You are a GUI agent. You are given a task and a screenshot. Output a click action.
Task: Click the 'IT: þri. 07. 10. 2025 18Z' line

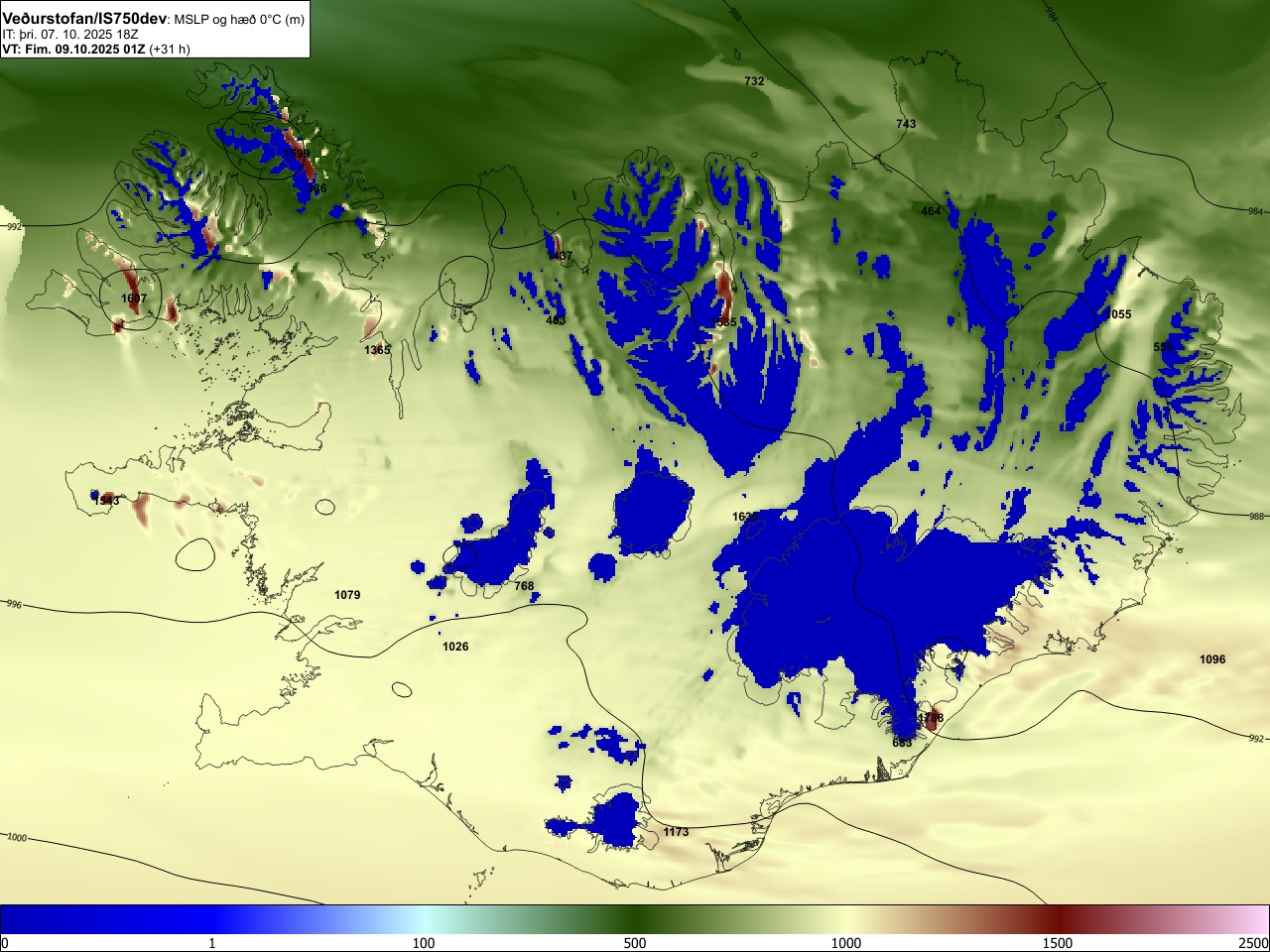69,34
